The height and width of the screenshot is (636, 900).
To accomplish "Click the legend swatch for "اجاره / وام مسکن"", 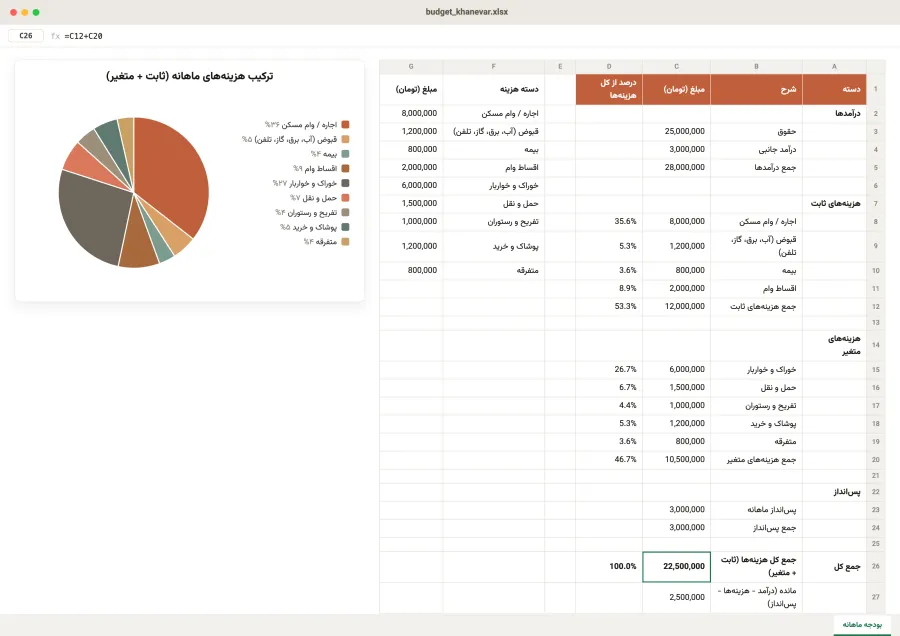I will tap(345, 125).
